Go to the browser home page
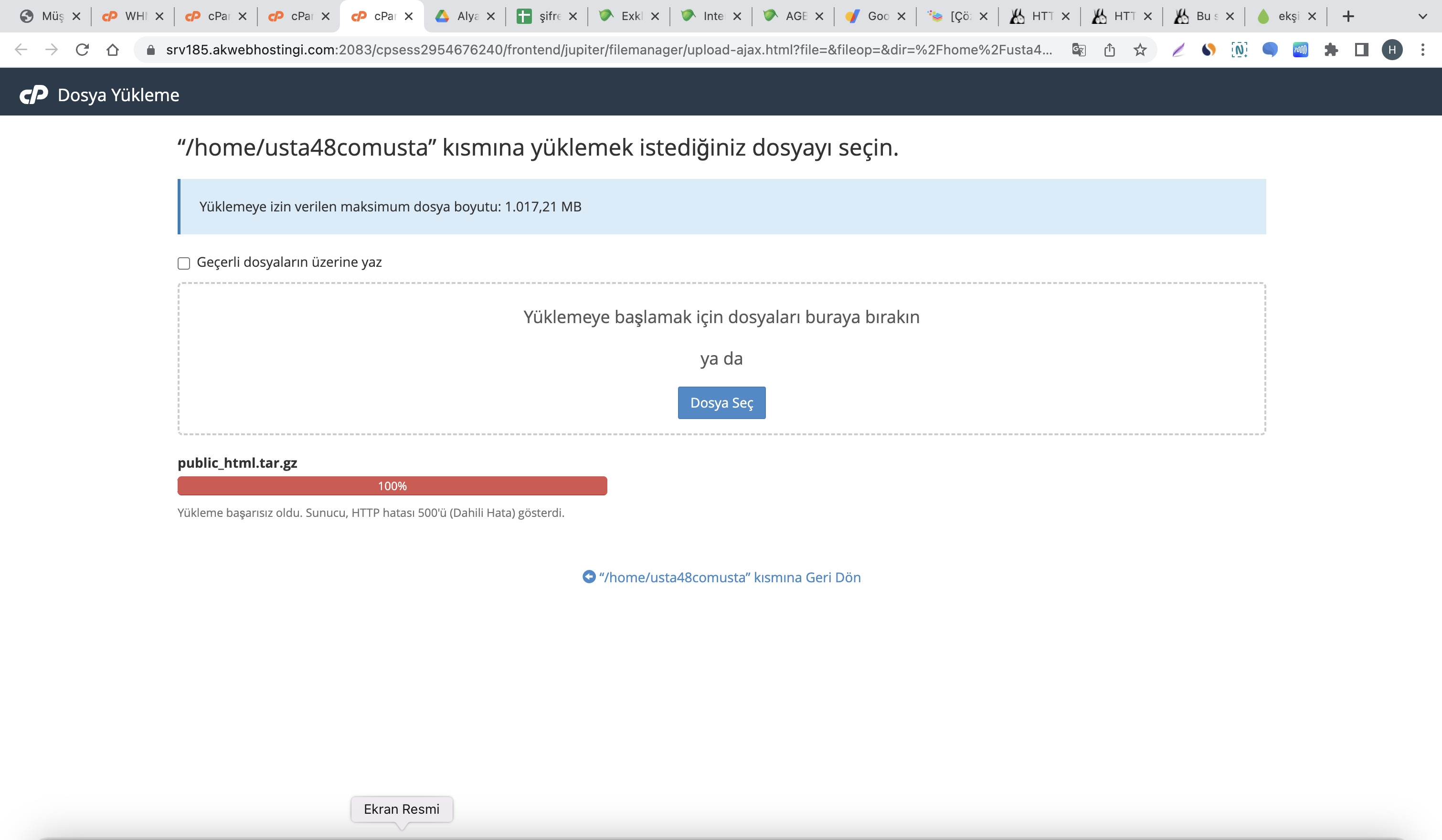 [x=113, y=50]
